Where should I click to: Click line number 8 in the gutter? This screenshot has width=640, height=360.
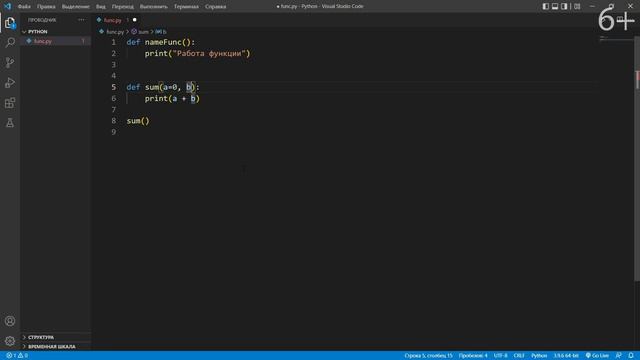pyautogui.click(x=113, y=121)
